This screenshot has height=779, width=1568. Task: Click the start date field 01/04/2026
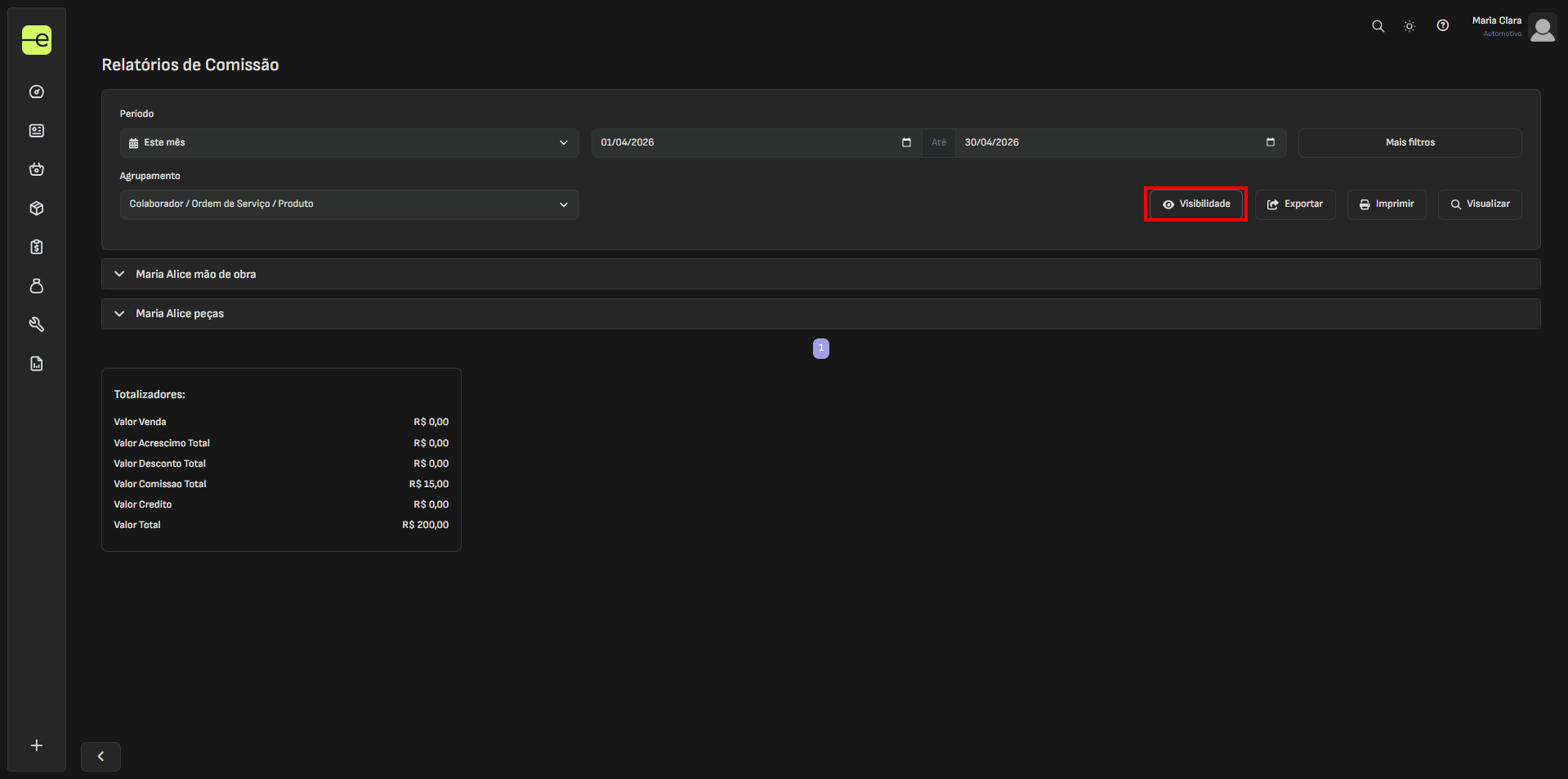click(748, 143)
